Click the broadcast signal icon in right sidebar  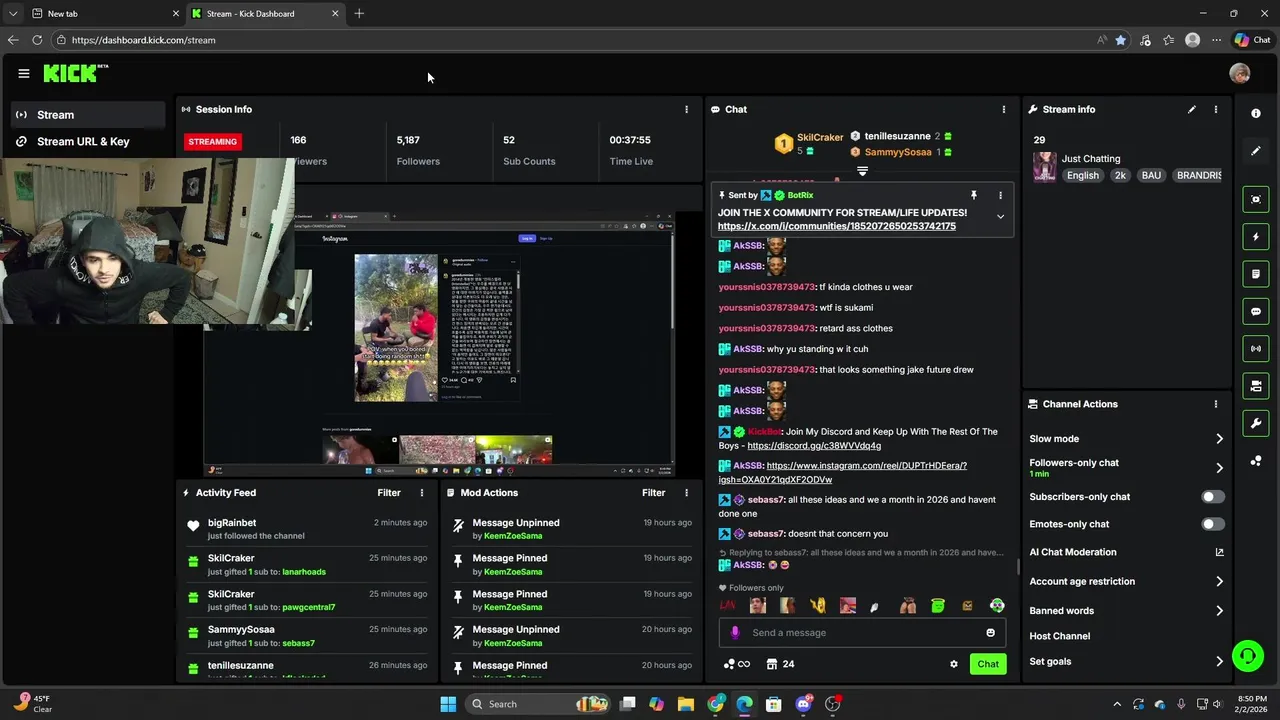click(1256, 349)
